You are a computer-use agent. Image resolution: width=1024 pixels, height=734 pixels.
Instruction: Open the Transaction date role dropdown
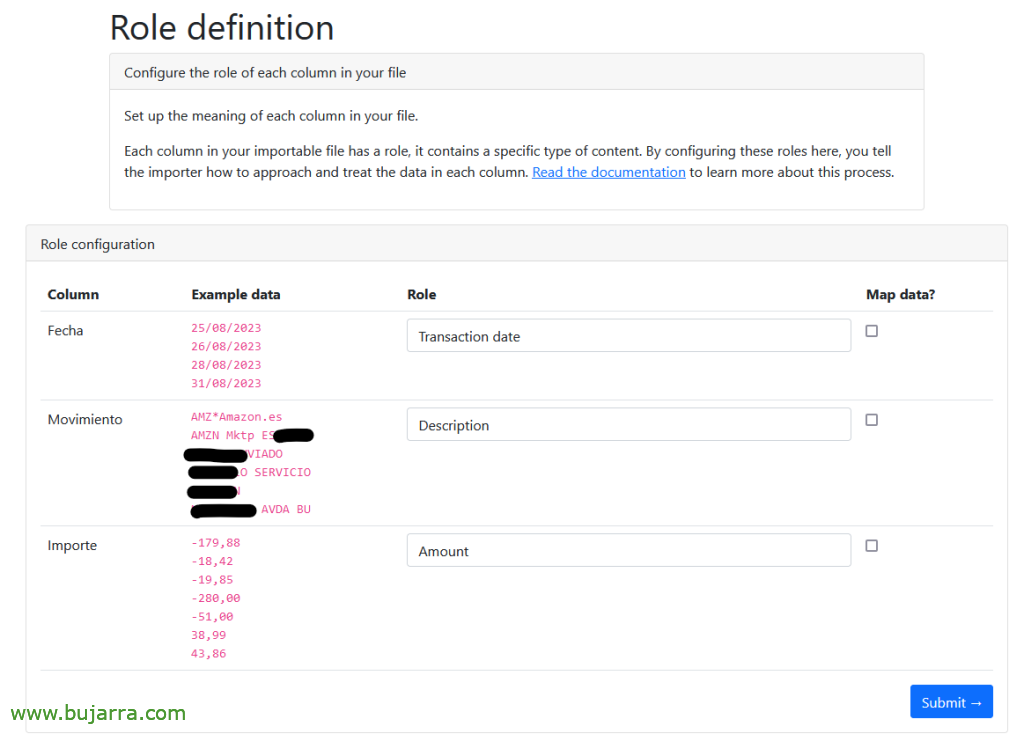point(628,336)
